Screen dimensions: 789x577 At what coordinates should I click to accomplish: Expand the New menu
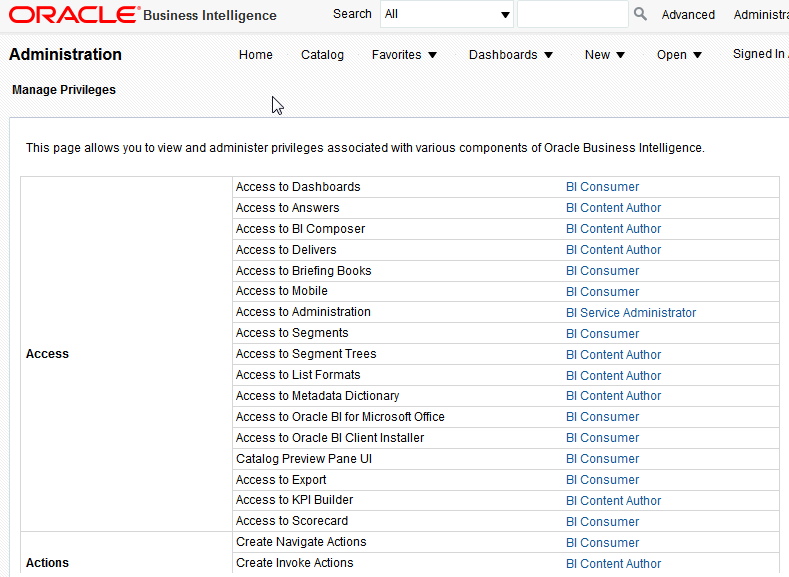(x=604, y=54)
